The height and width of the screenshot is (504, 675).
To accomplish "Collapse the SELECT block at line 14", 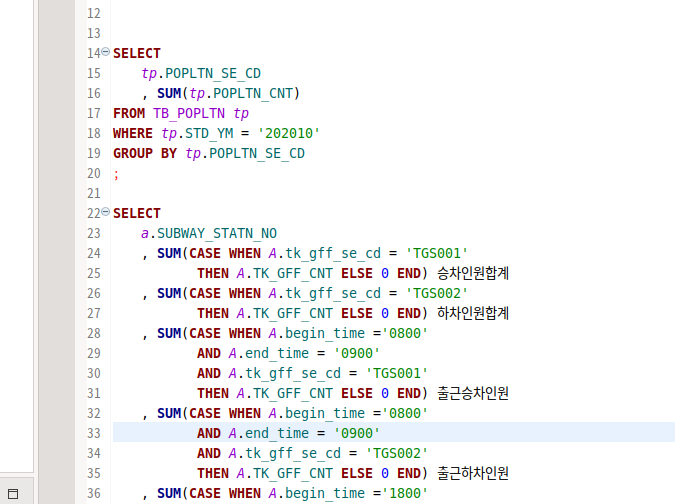I will pos(106,52).
